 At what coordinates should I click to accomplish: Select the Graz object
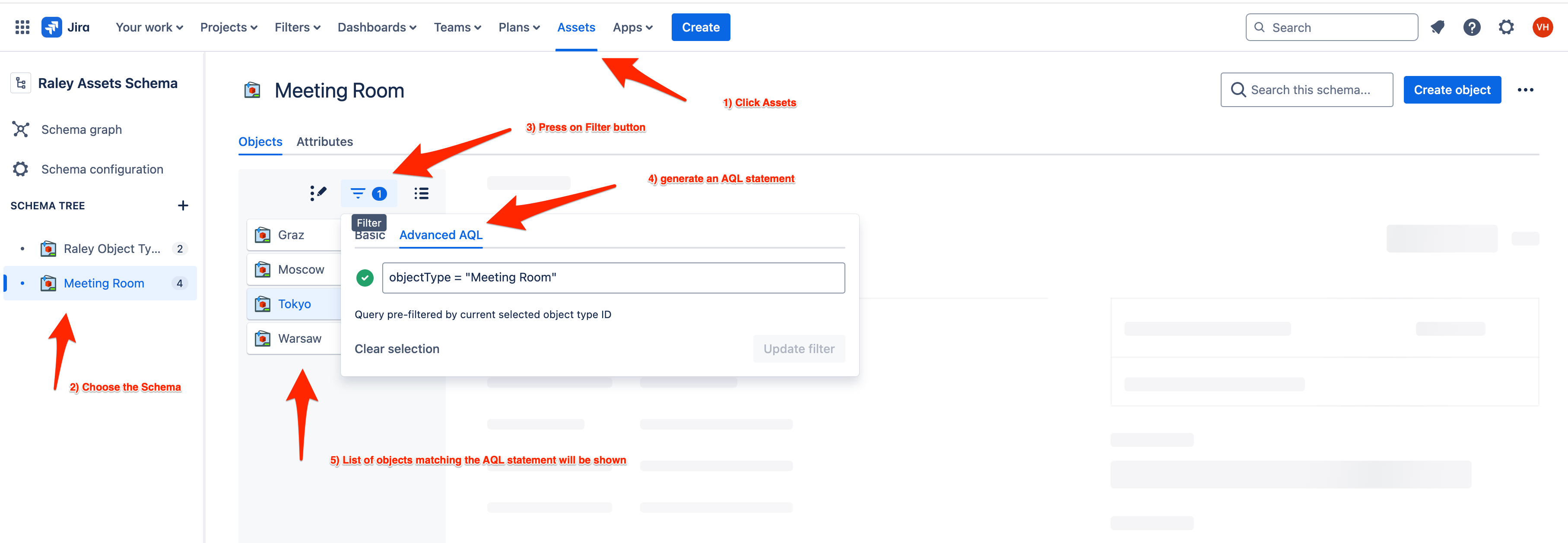coord(294,235)
